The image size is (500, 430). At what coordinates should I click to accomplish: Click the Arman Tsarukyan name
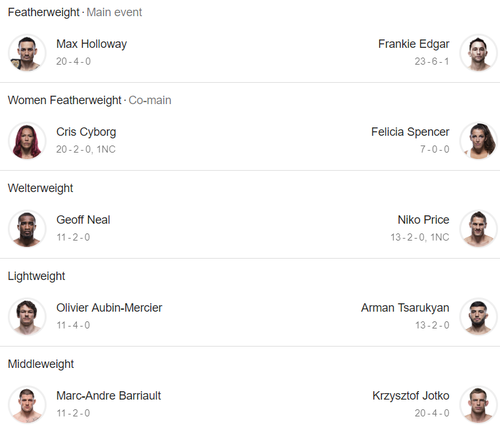click(405, 308)
